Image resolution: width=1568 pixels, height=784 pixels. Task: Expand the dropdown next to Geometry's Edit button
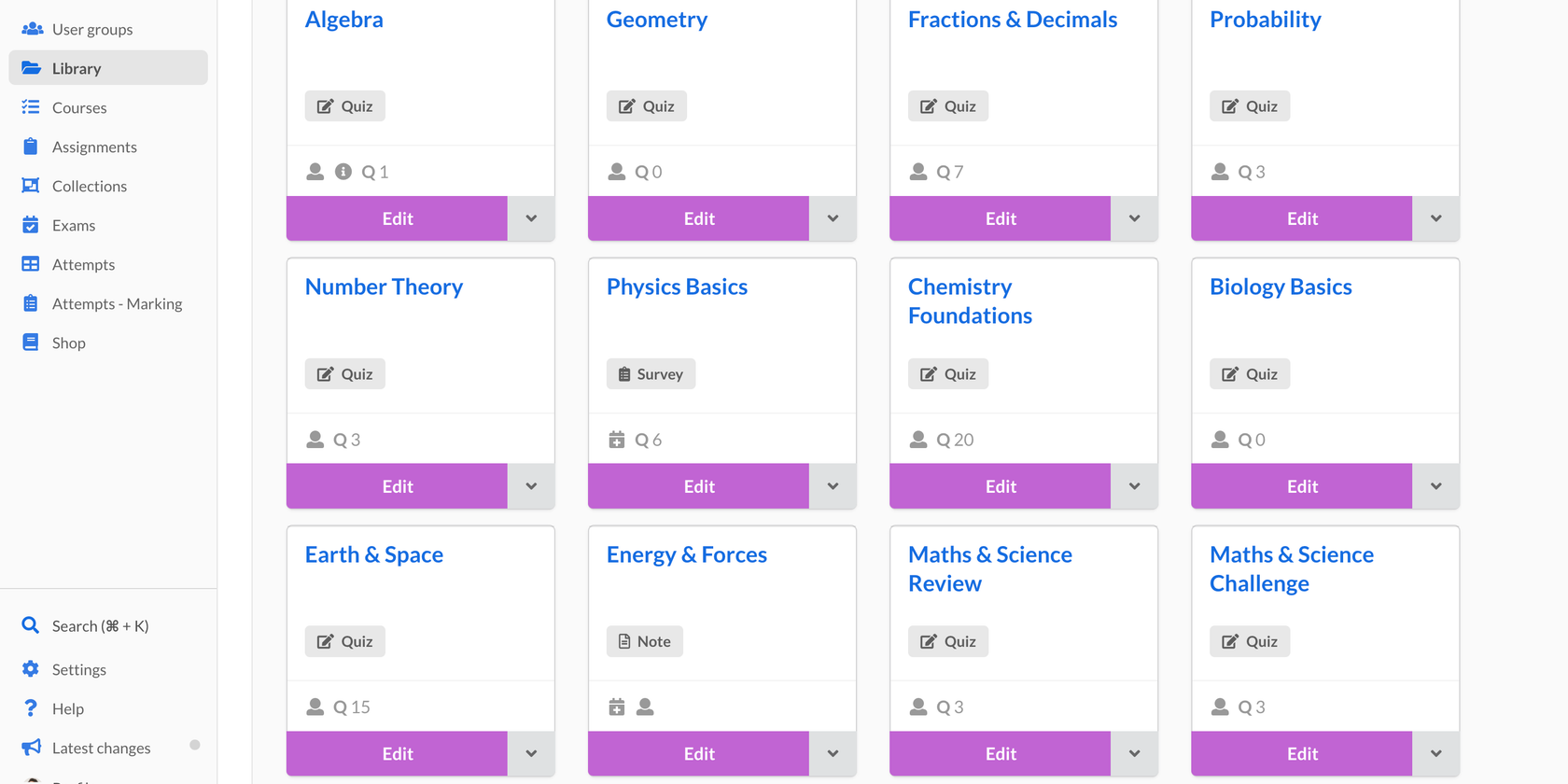click(x=832, y=218)
